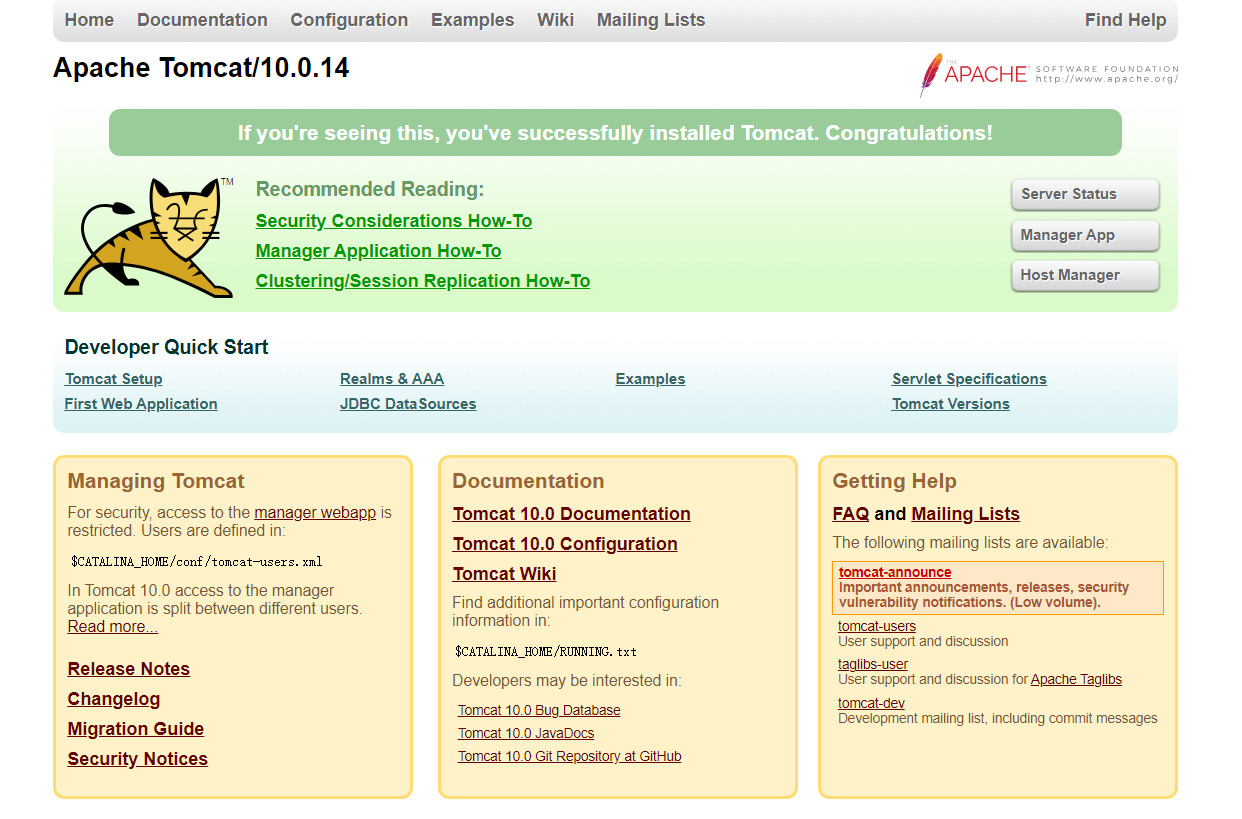
Task: Open Examples link under Developer Quick Start
Action: [x=650, y=379]
